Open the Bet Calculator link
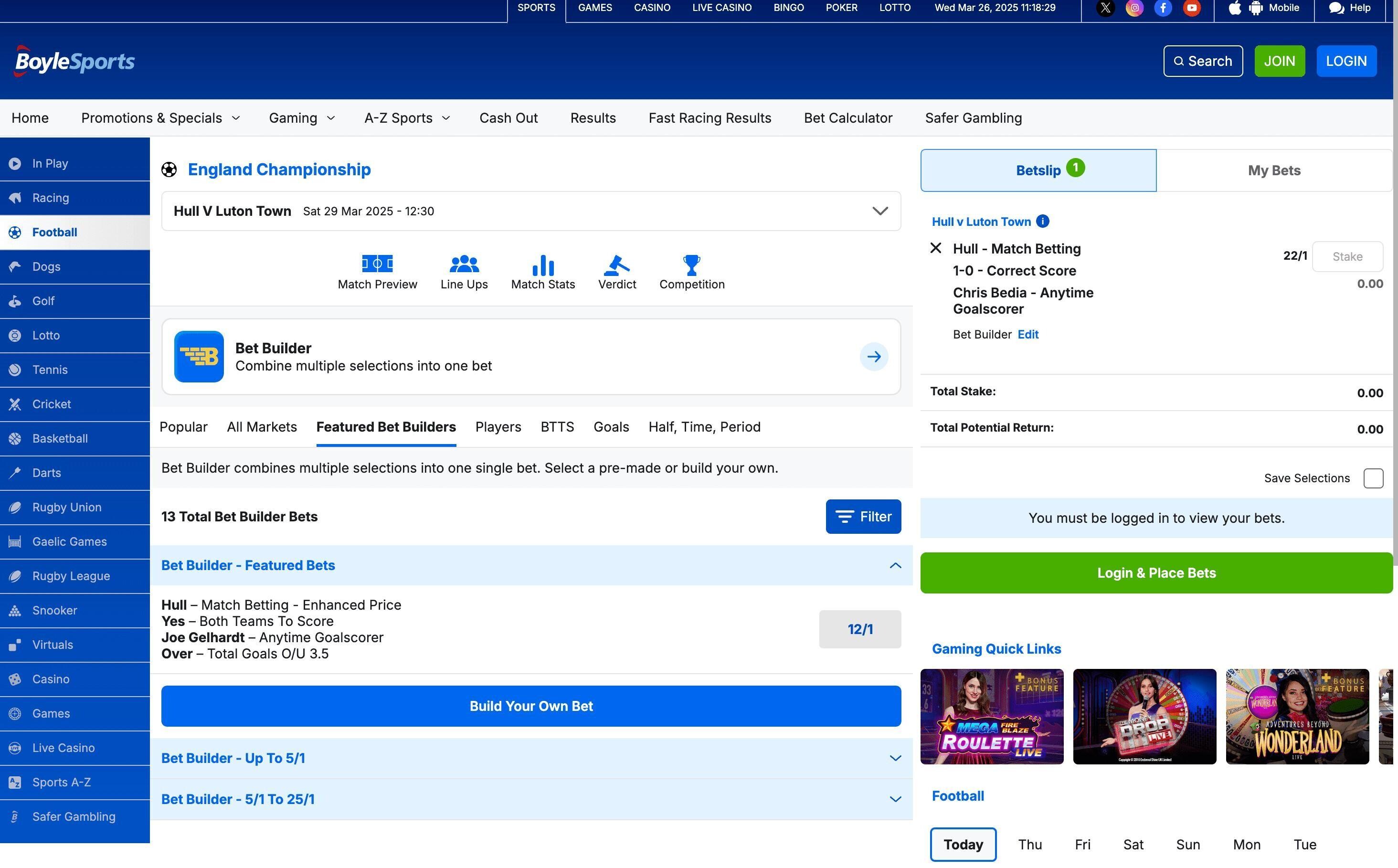The width and height of the screenshot is (1398, 868). coord(848,118)
